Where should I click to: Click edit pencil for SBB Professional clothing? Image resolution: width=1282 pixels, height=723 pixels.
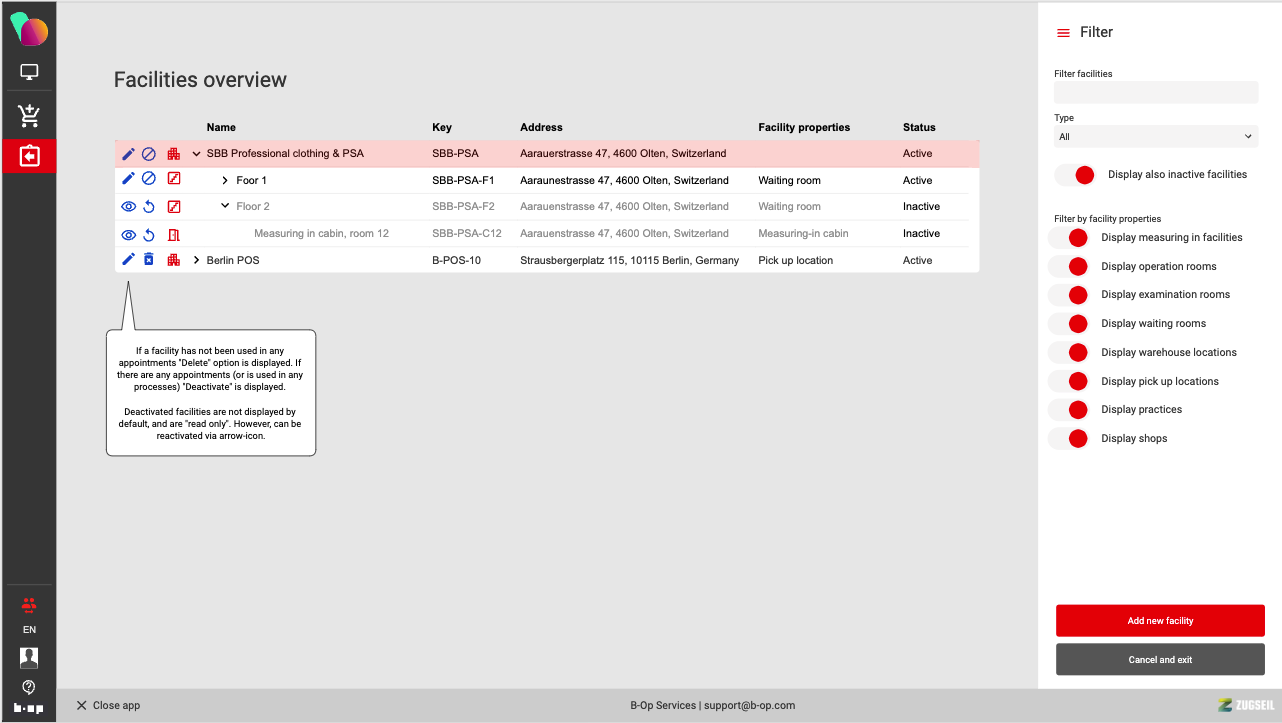coord(128,154)
